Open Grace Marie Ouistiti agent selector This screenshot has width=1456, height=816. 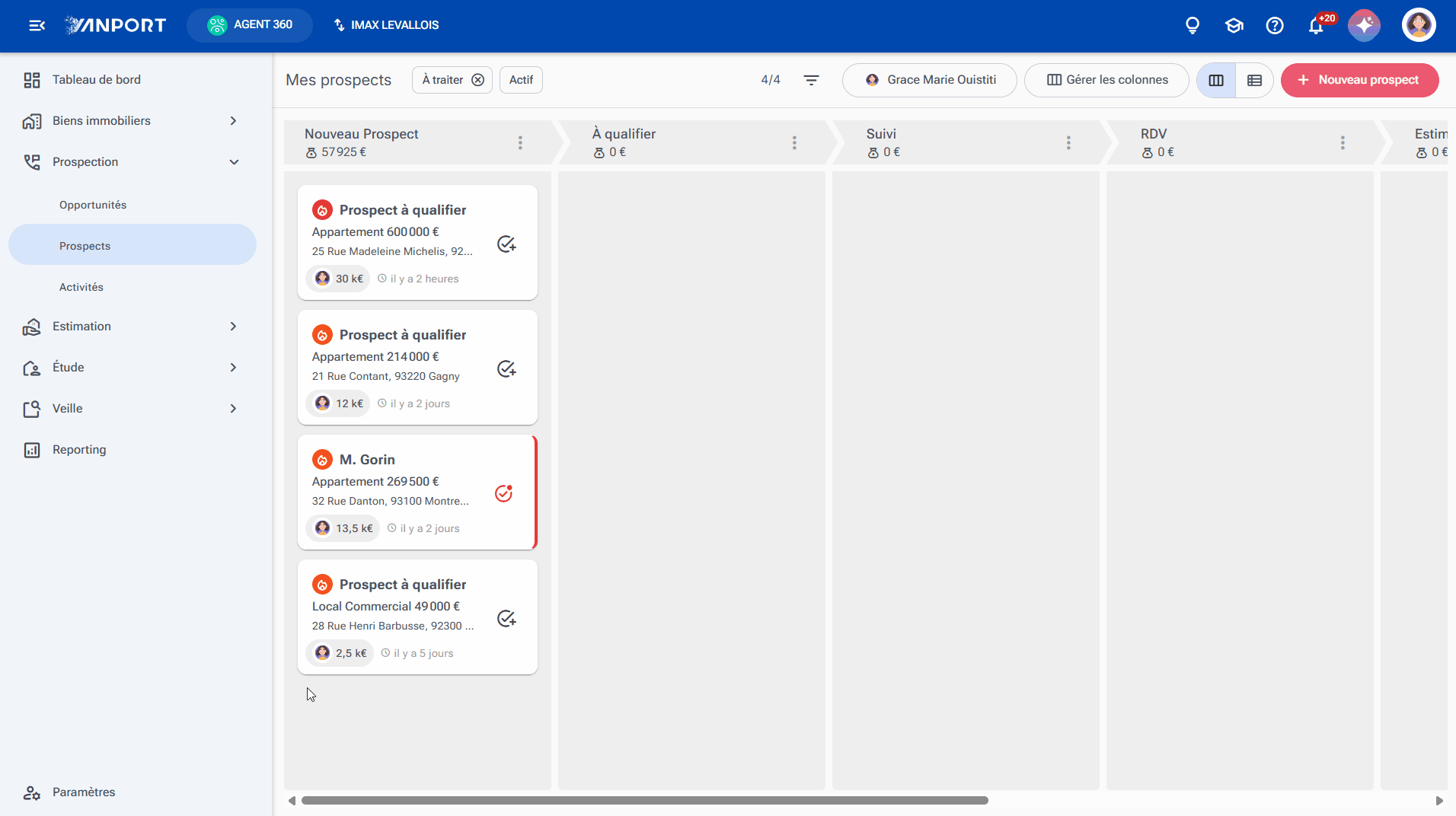[930, 80]
